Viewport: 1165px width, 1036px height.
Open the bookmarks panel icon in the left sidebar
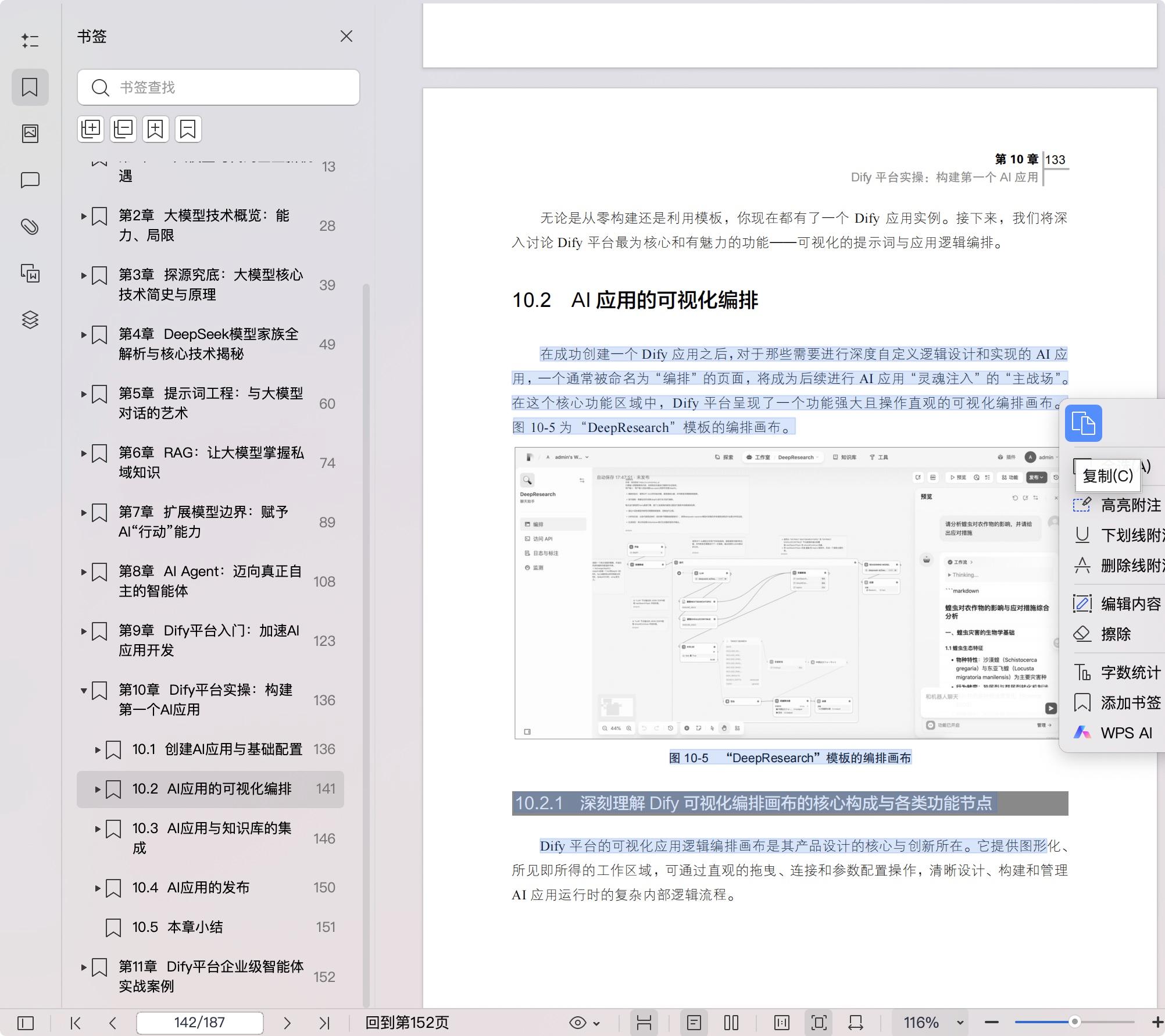coord(30,87)
